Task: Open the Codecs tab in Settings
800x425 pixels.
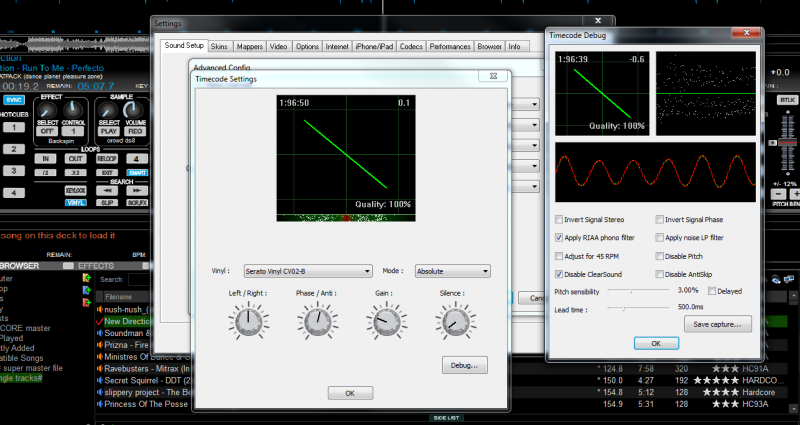Action: 411,46
